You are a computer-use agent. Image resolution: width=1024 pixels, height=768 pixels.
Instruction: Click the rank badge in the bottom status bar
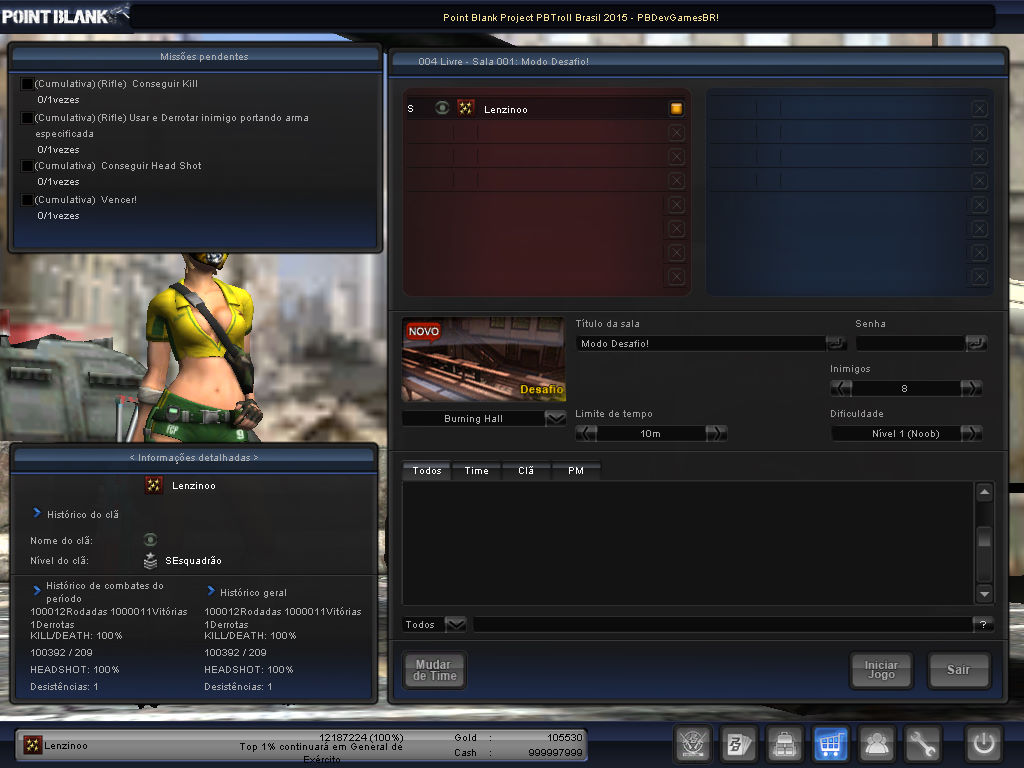(x=32, y=745)
